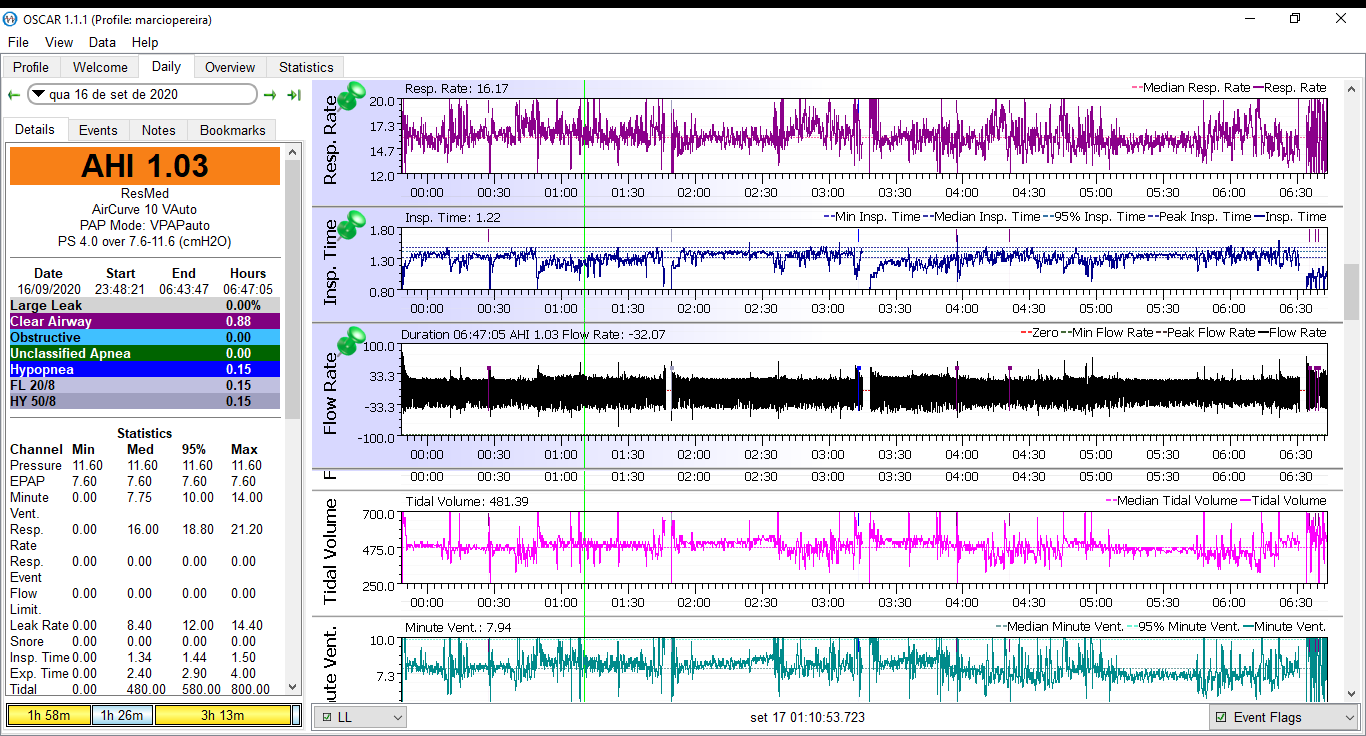Click the purple Clear Airway event row

tap(145, 321)
